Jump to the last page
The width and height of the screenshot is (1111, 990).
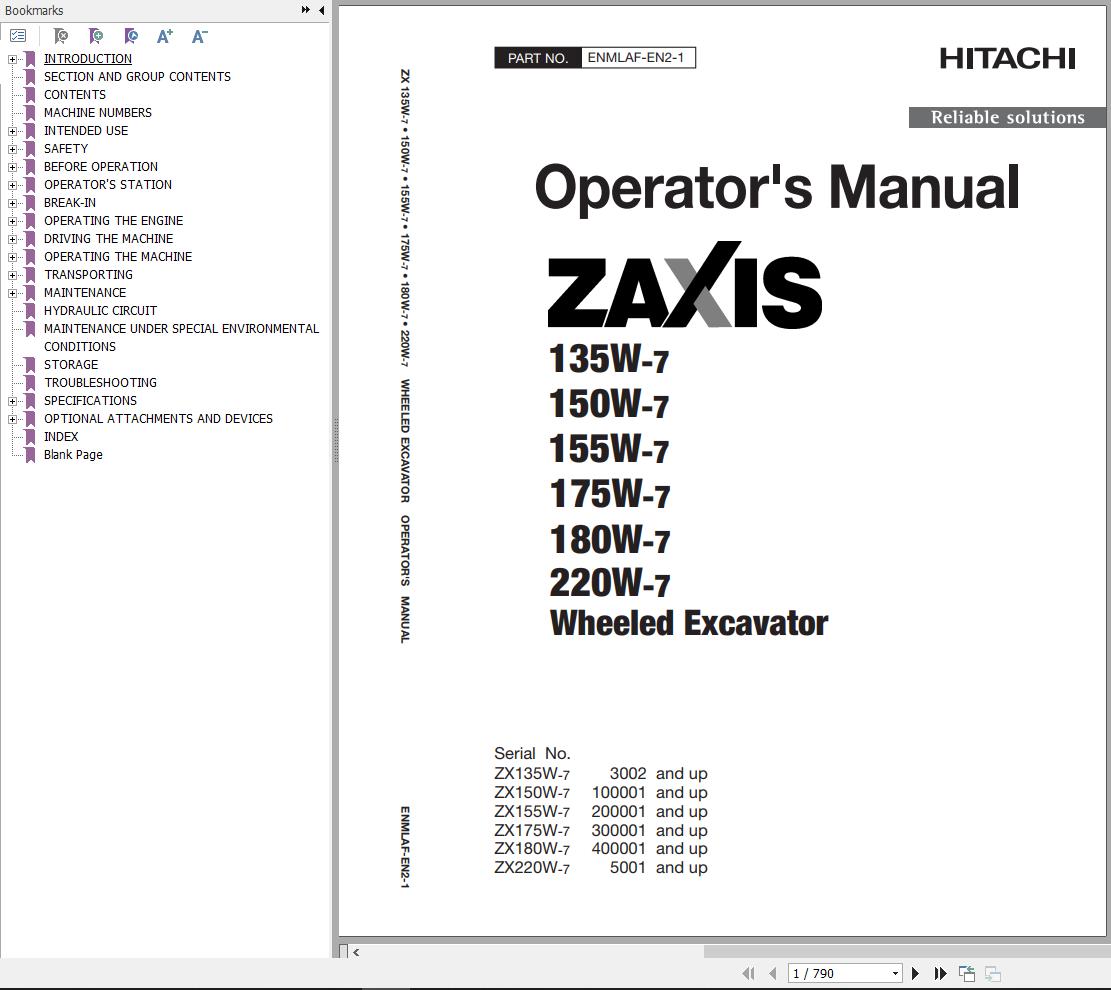940,973
